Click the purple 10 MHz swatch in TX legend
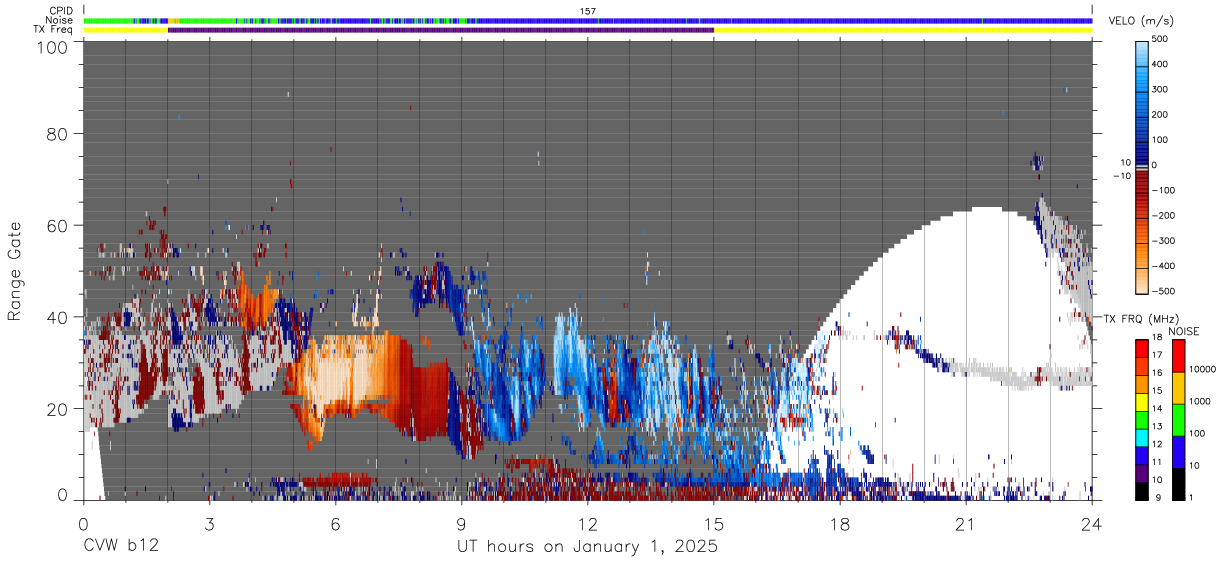The width and height of the screenshot is (1228, 567). pos(1141,474)
